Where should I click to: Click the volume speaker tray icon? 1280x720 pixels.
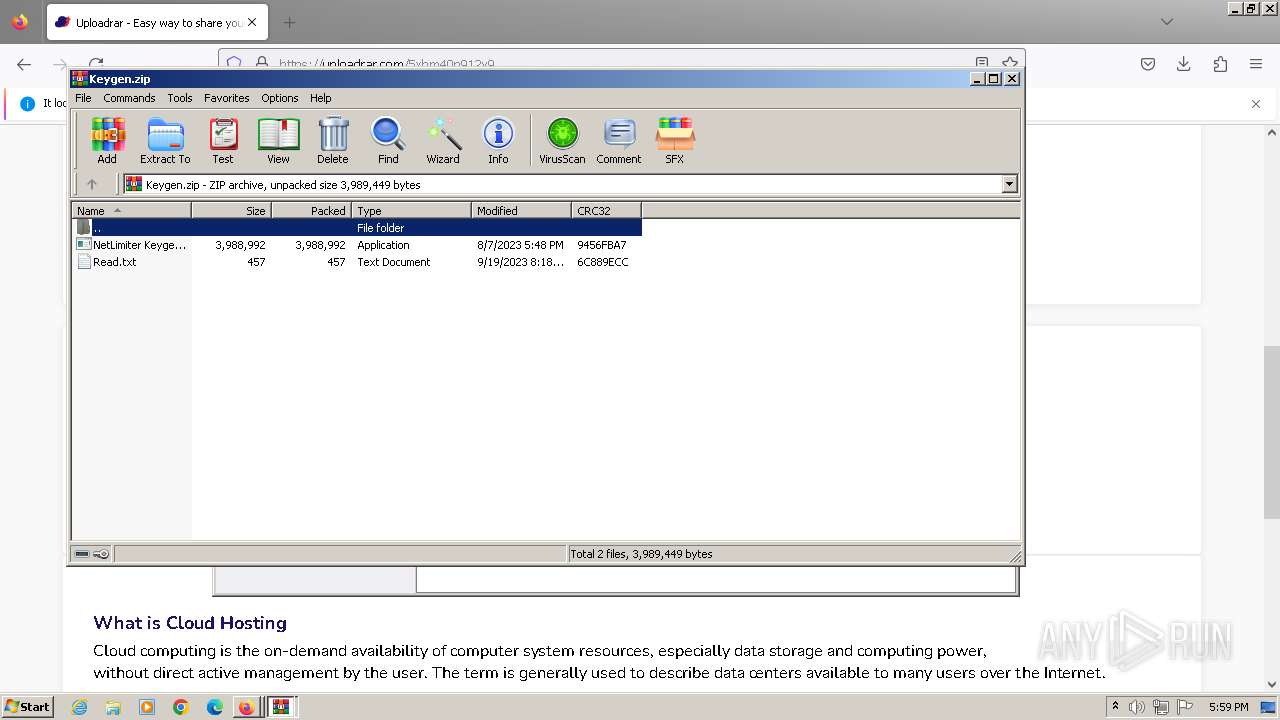click(1138, 707)
